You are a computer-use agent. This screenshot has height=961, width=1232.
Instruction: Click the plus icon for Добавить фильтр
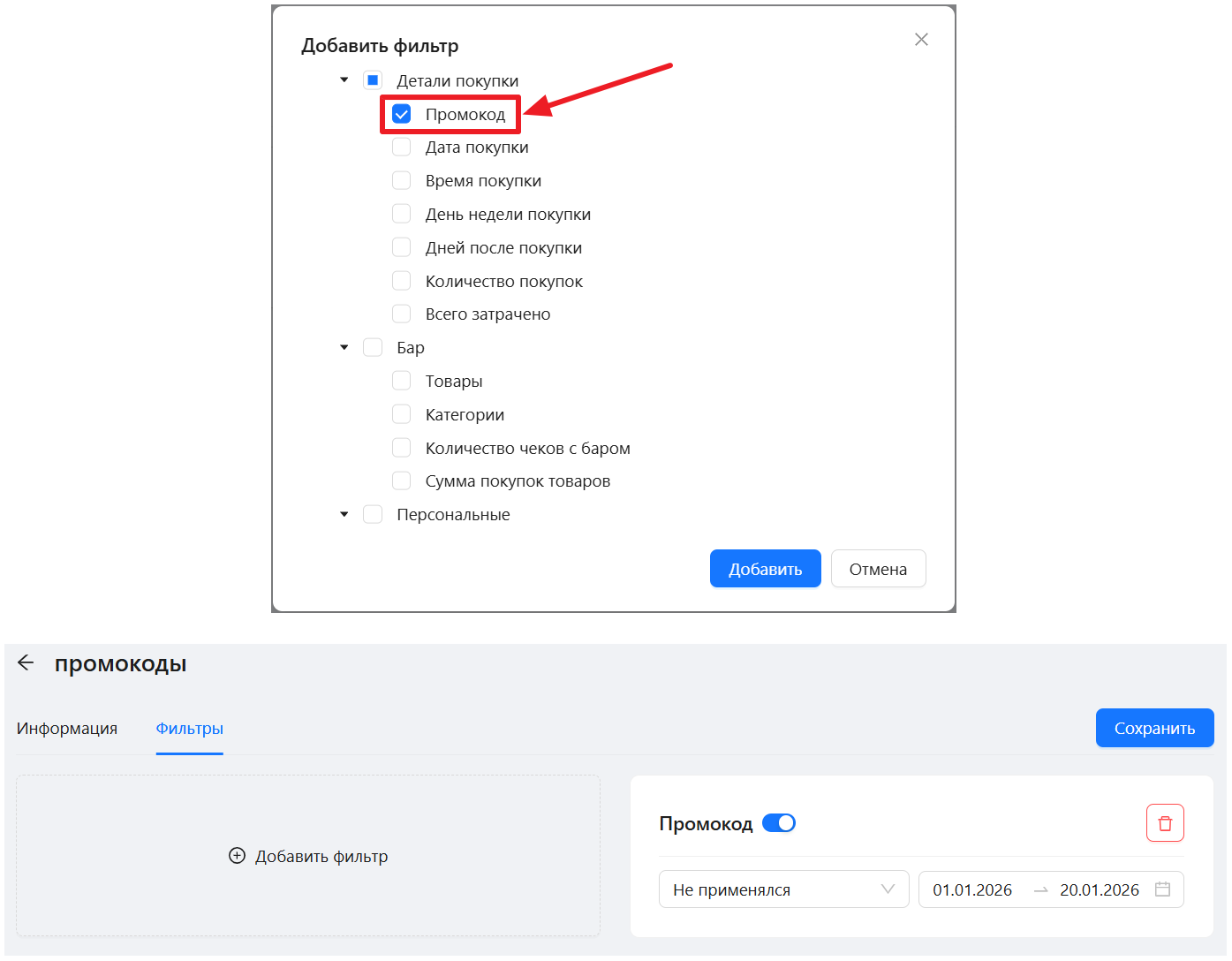click(x=237, y=856)
